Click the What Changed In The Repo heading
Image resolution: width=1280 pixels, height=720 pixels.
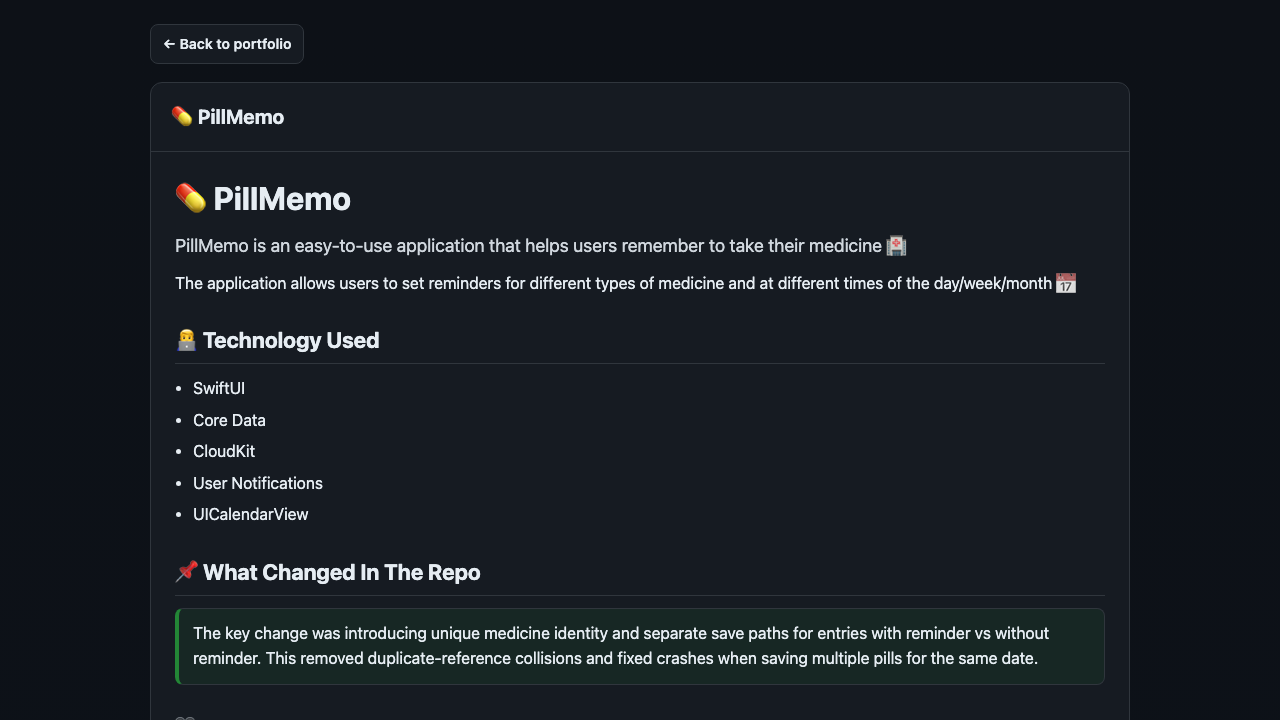[341, 572]
